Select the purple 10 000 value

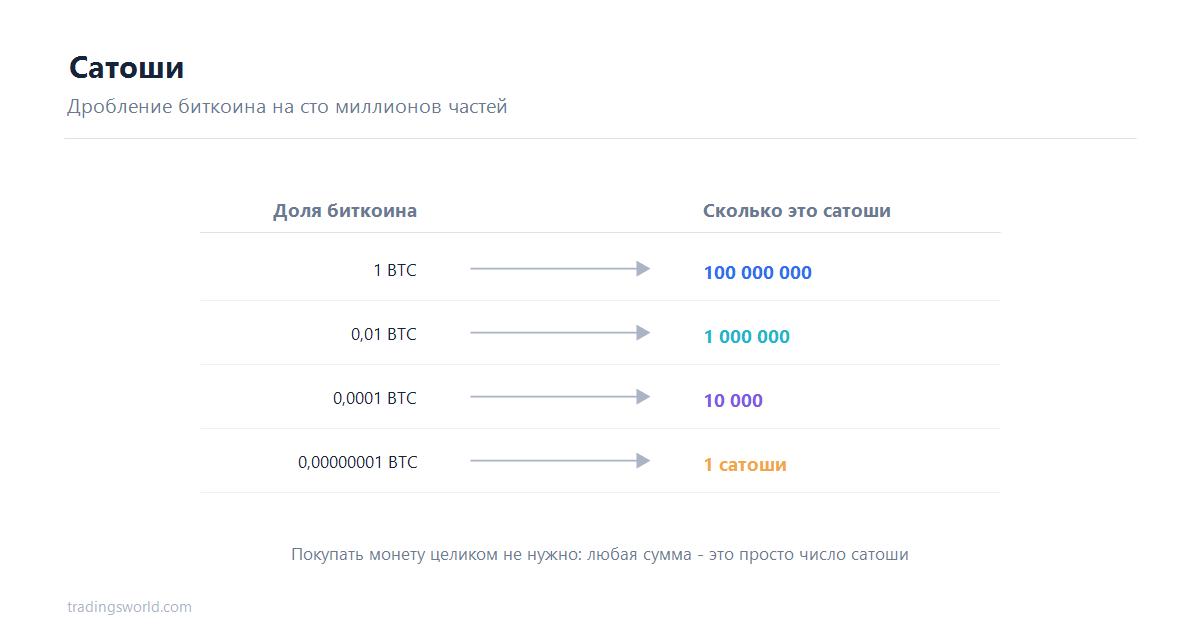click(x=733, y=400)
